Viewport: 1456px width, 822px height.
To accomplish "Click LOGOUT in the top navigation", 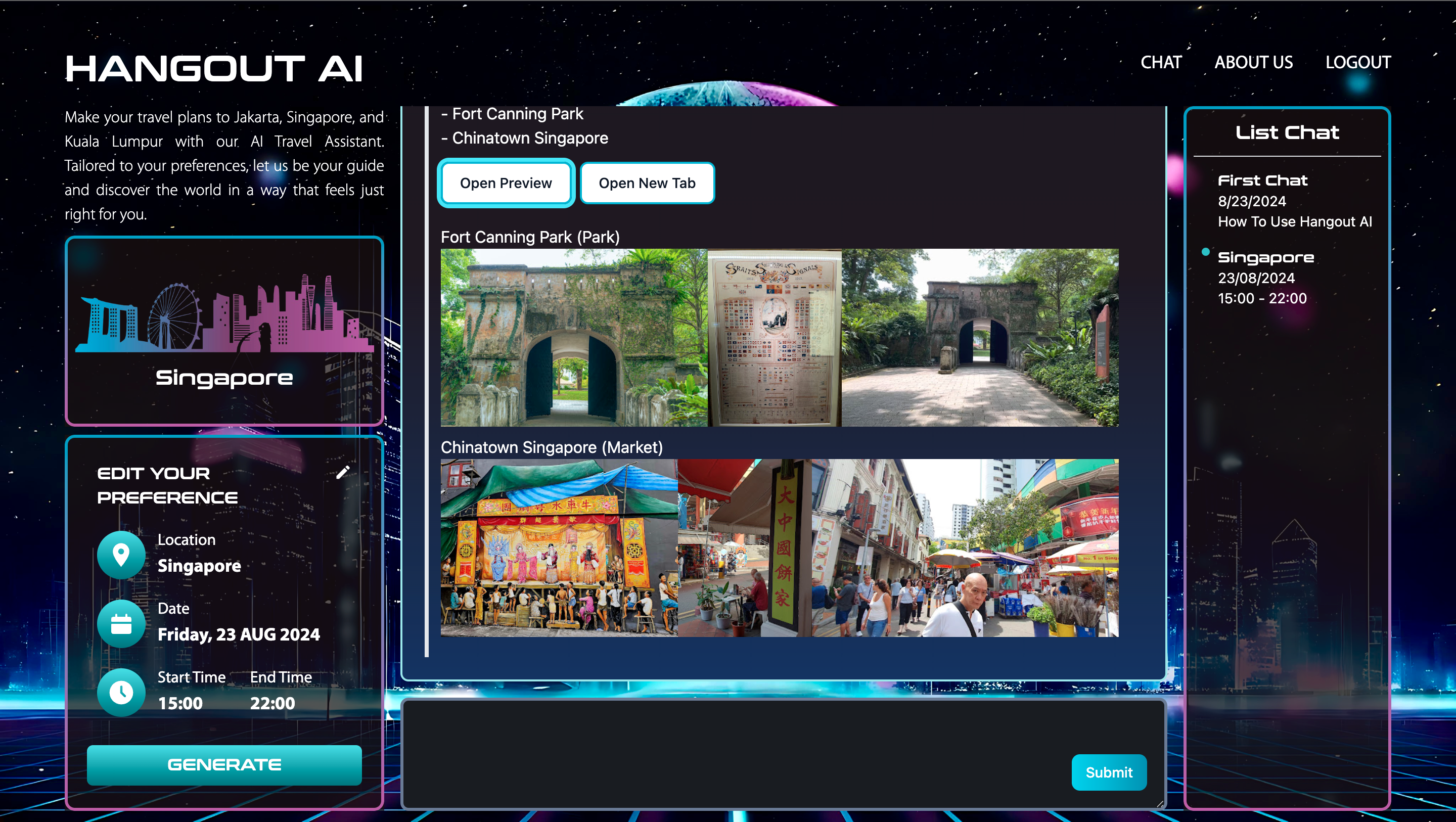I will [1357, 62].
